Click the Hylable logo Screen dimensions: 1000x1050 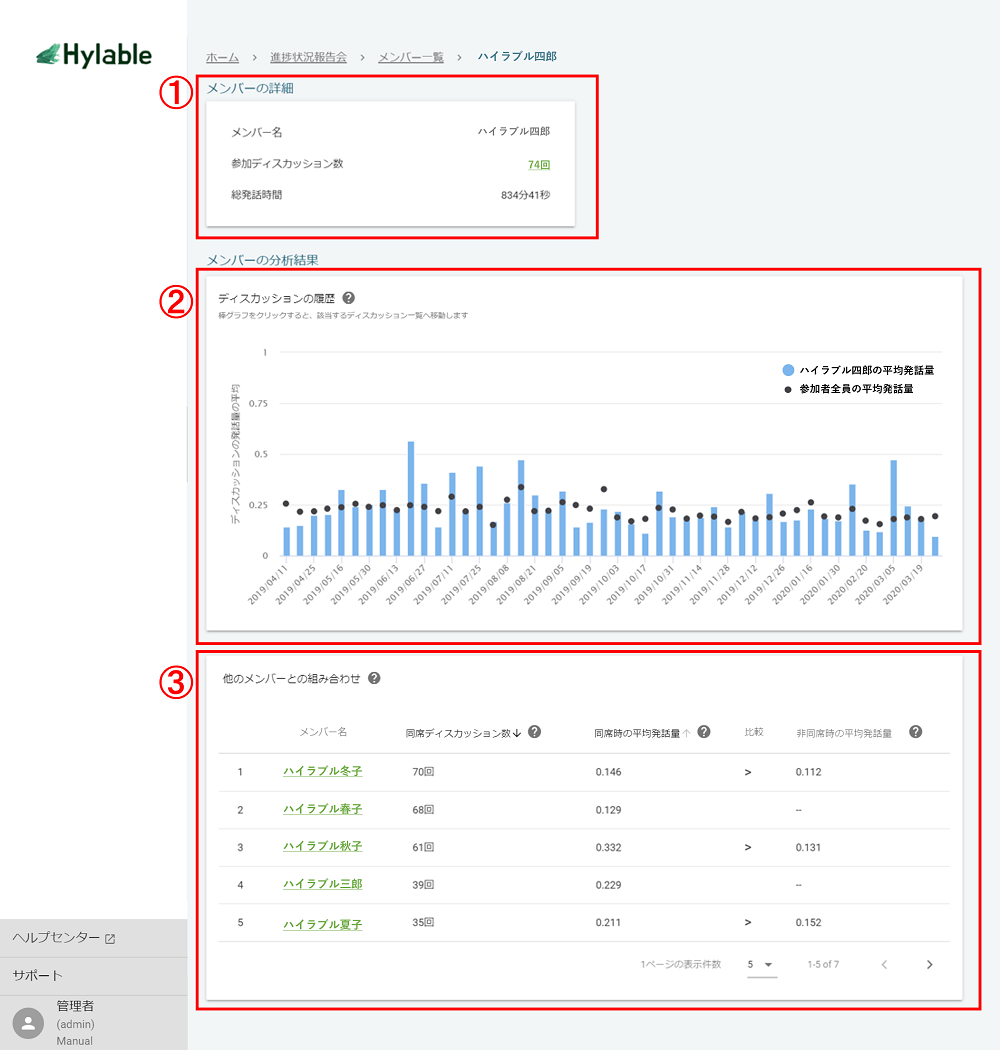pos(93,55)
